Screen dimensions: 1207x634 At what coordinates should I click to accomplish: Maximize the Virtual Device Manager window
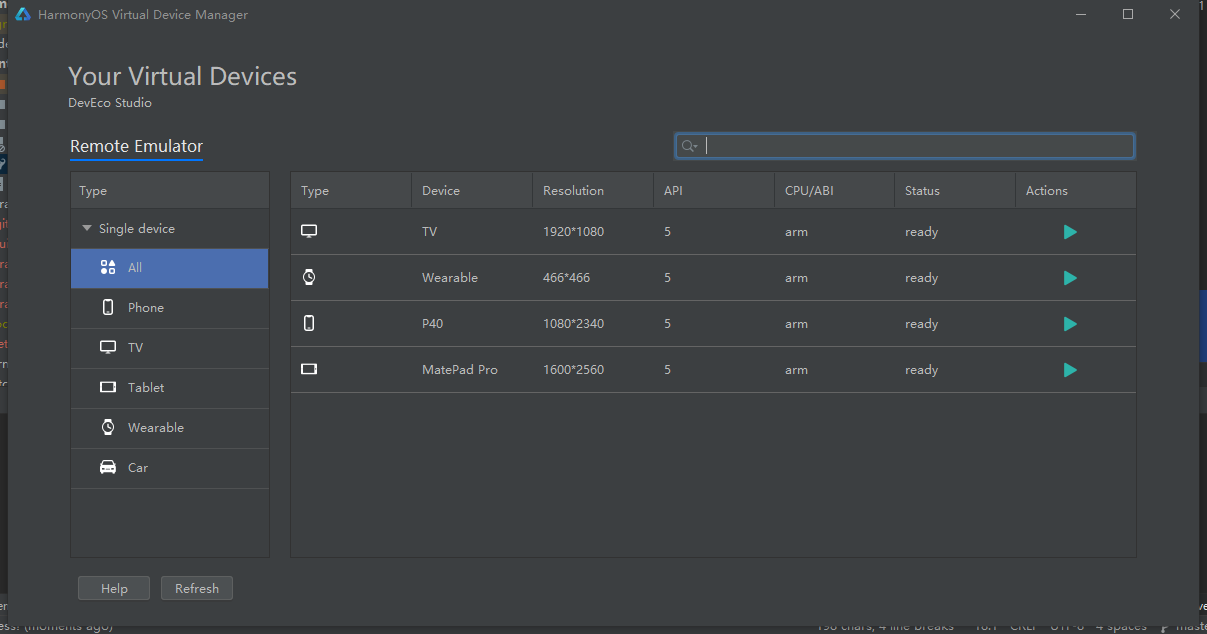click(1128, 14)
